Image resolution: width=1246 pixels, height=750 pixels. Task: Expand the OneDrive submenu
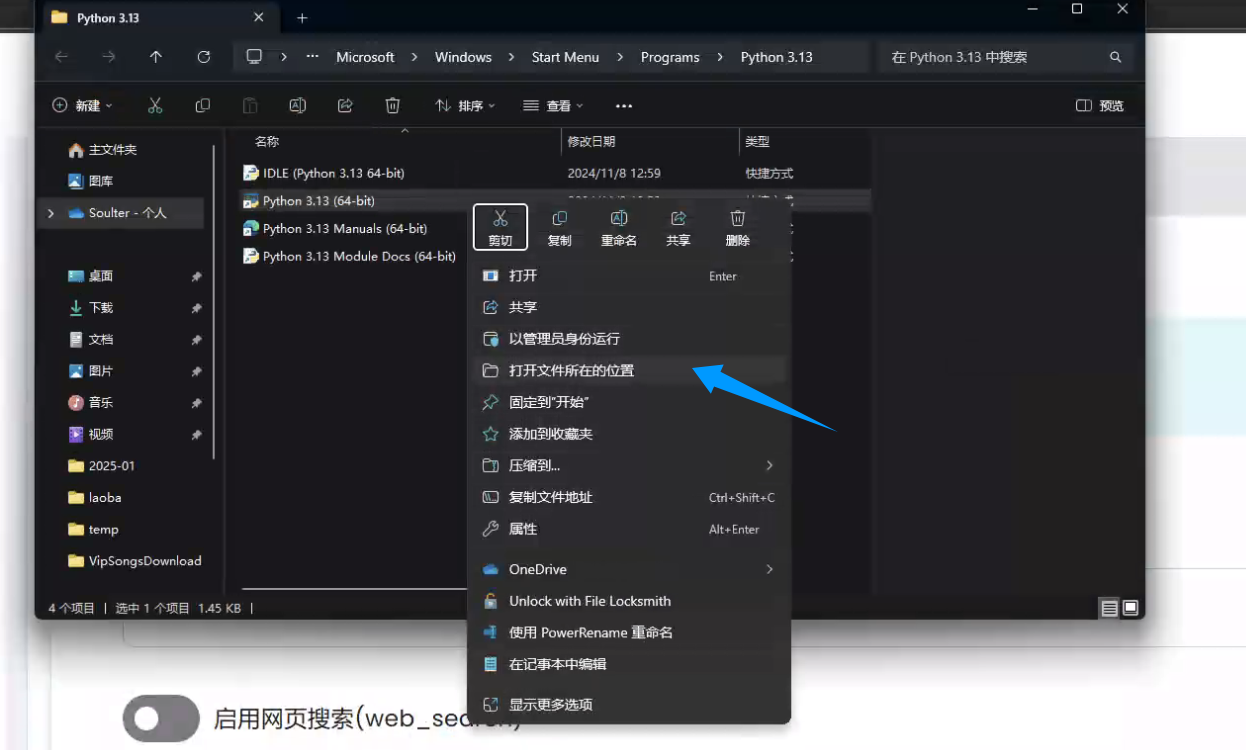pyautogui.click(x=769, y=569)
